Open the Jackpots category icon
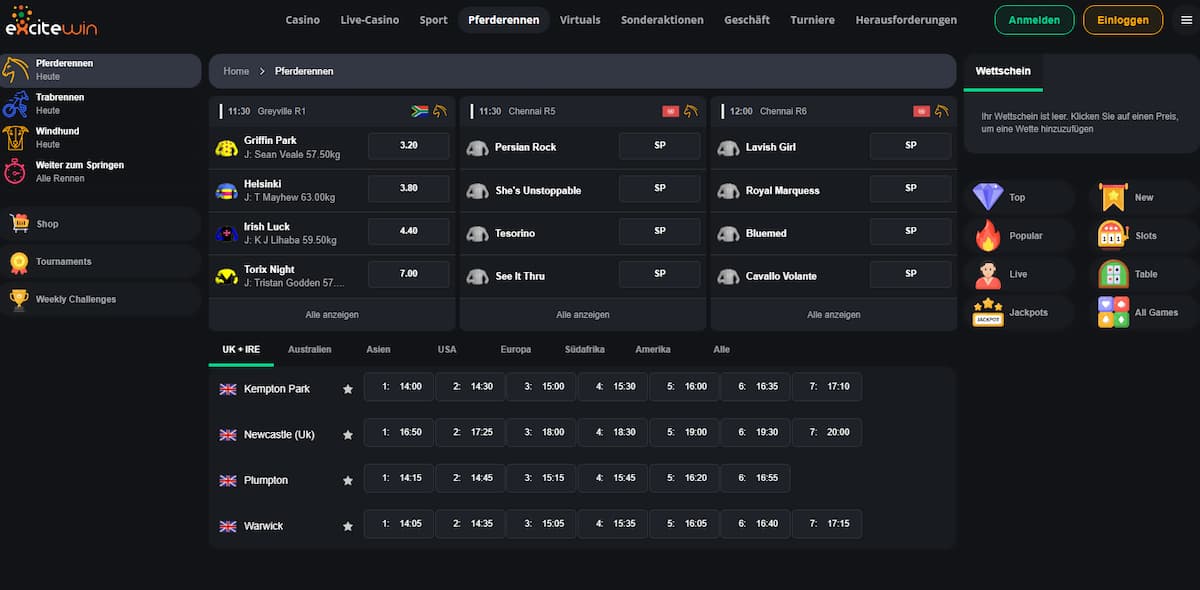1200x590 pixels. click(988, 312)
